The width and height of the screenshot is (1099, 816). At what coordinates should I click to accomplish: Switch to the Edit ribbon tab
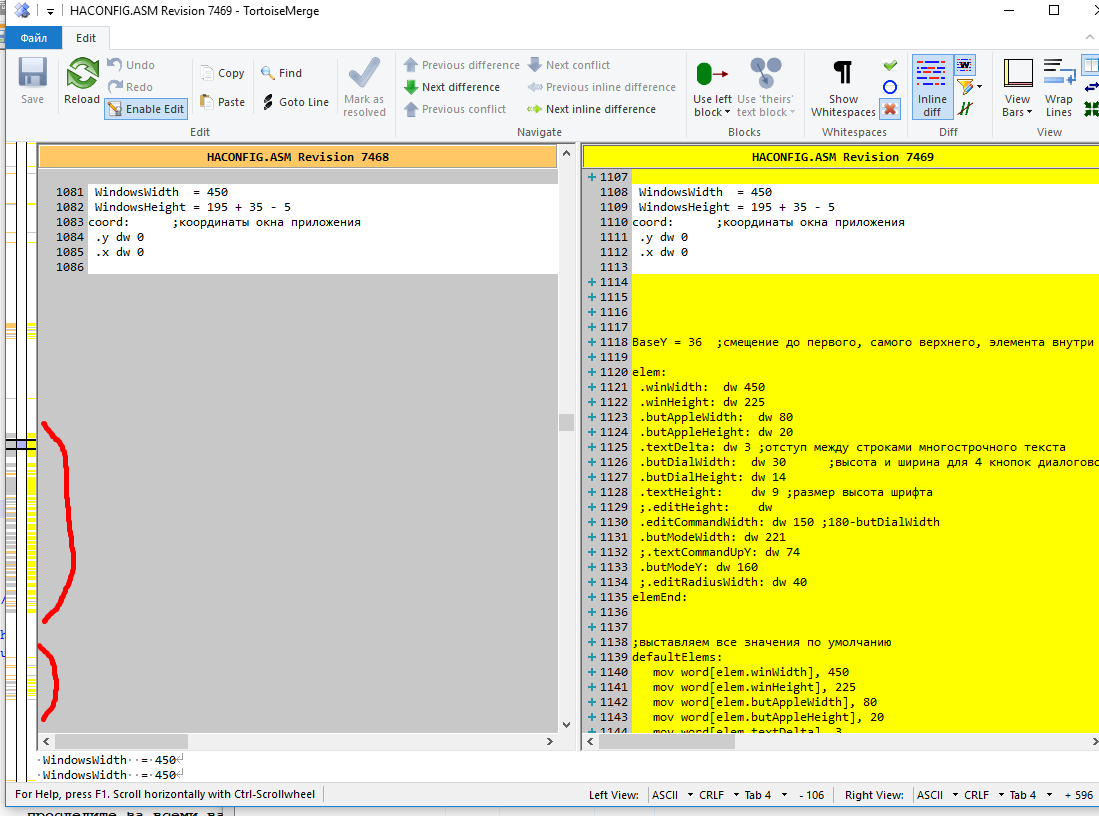click(86, 38)
